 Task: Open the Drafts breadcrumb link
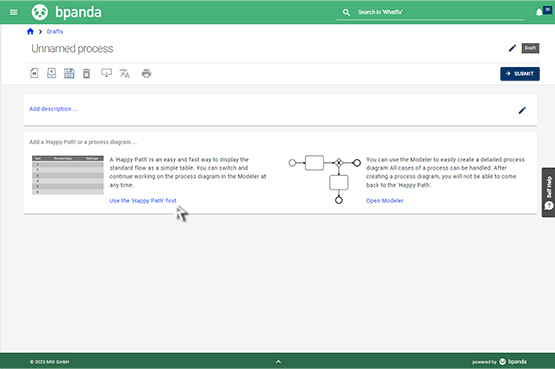point(55,31)
